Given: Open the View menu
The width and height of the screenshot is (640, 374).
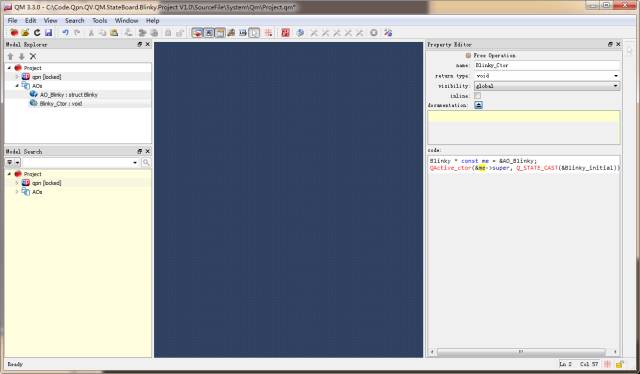Looking at the screenshot, I should 50,20.
